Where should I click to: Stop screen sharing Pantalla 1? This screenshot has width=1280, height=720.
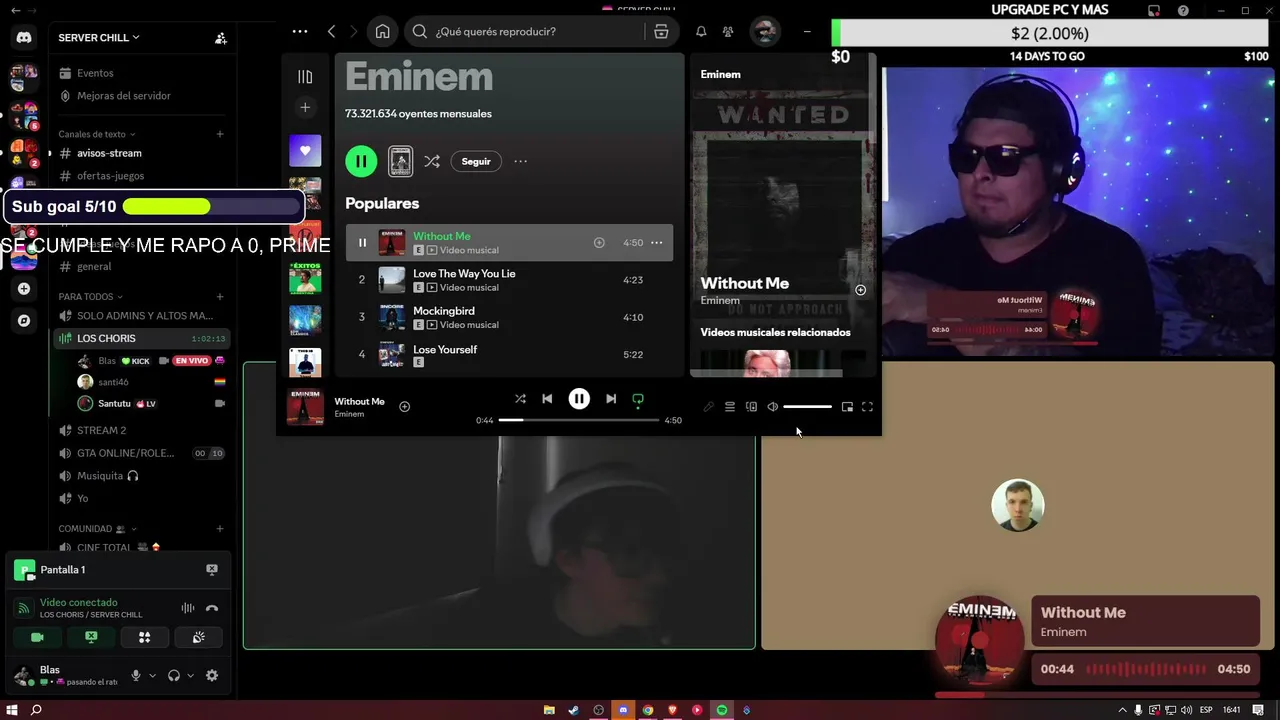pyautogui.click(x=212, y=569)
